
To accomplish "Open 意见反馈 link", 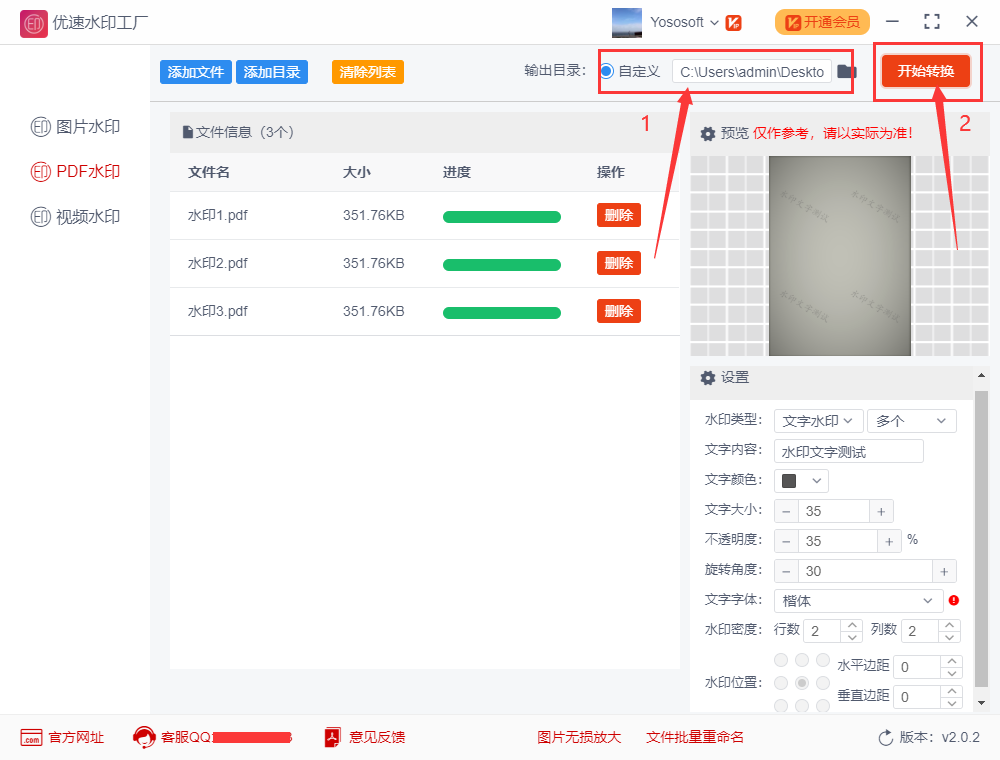I will [x=365, y=738].
